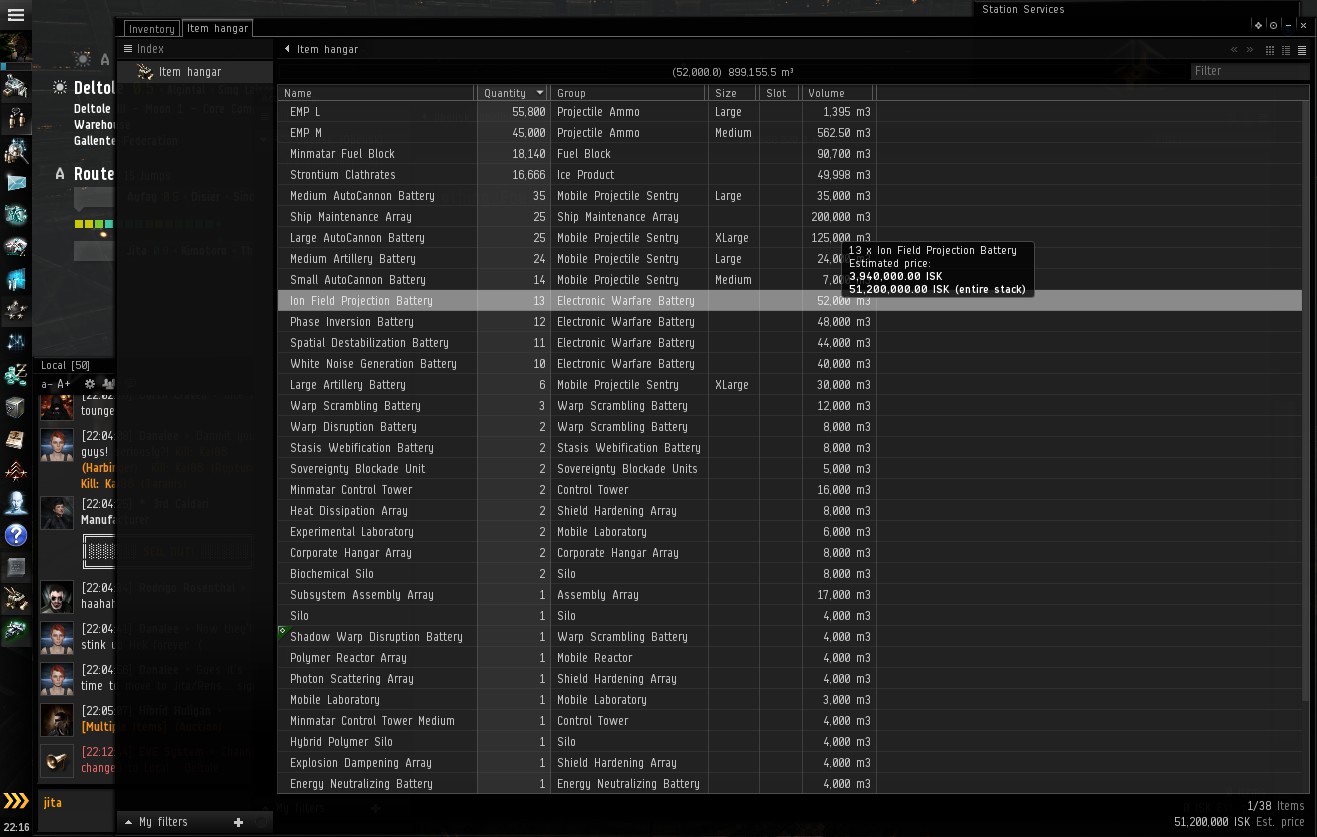1317x837 pixels.
Task: Focus the inventory Filter field
Action: (1250, 71)
